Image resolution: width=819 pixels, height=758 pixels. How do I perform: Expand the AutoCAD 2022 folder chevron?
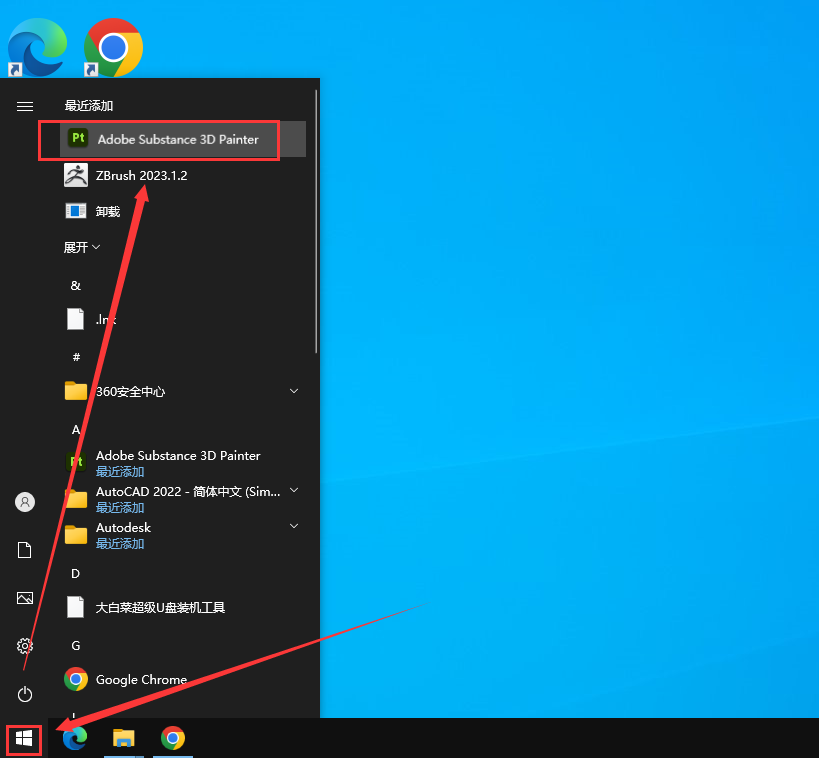coord(294,490)
